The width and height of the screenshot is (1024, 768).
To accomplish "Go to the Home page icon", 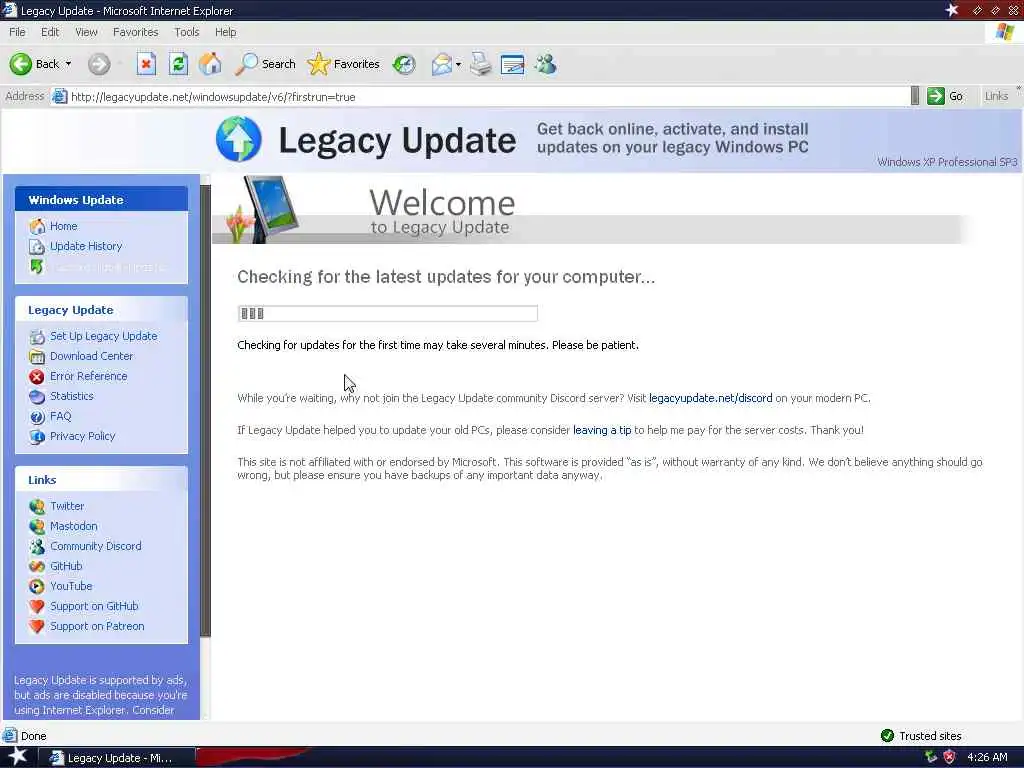I will (210, 64).
